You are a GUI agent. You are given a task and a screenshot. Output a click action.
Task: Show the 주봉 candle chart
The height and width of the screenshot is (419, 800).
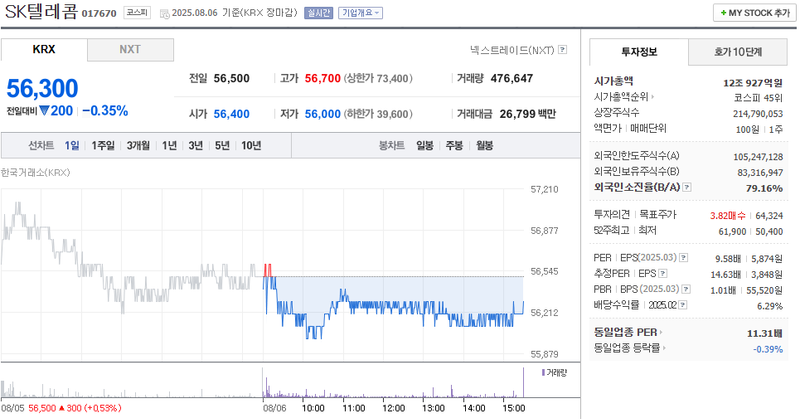pyautogui.click(x=454, y=145)
